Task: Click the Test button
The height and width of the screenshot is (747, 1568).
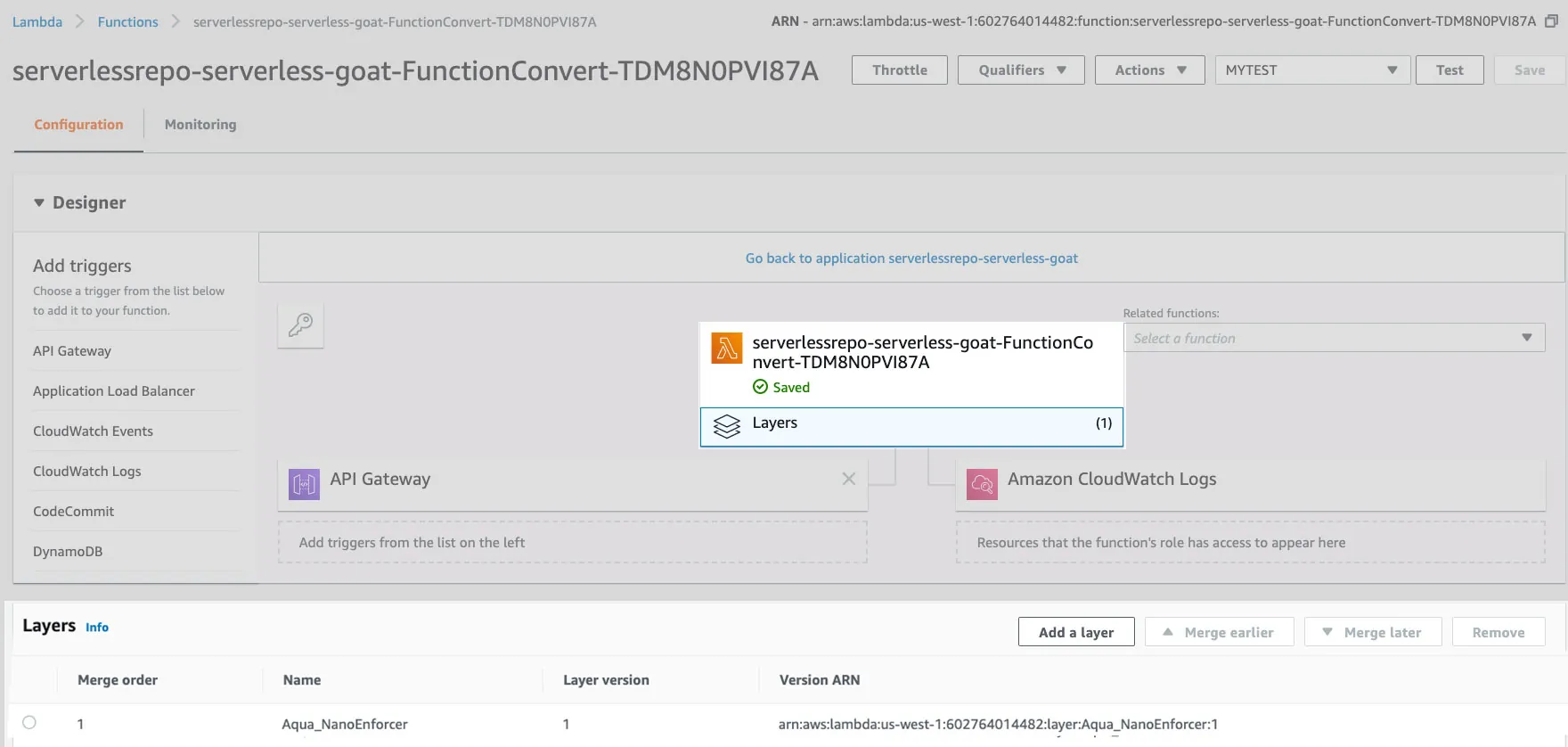Action: tap(1450, 70)
